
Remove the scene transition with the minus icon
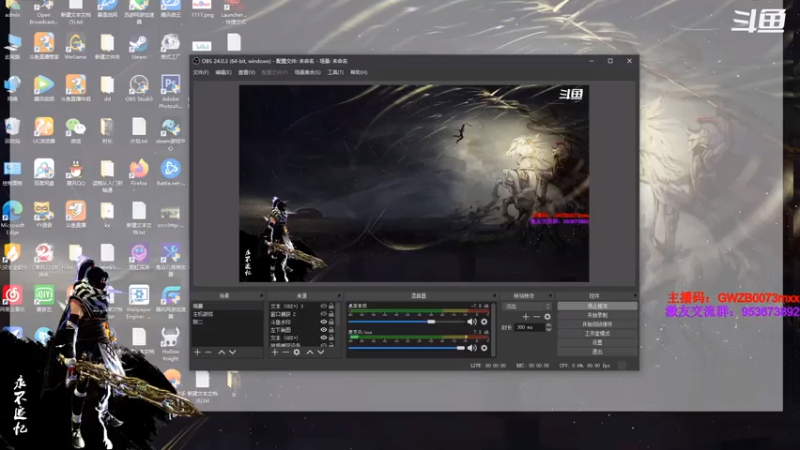[x=536, y=317]
